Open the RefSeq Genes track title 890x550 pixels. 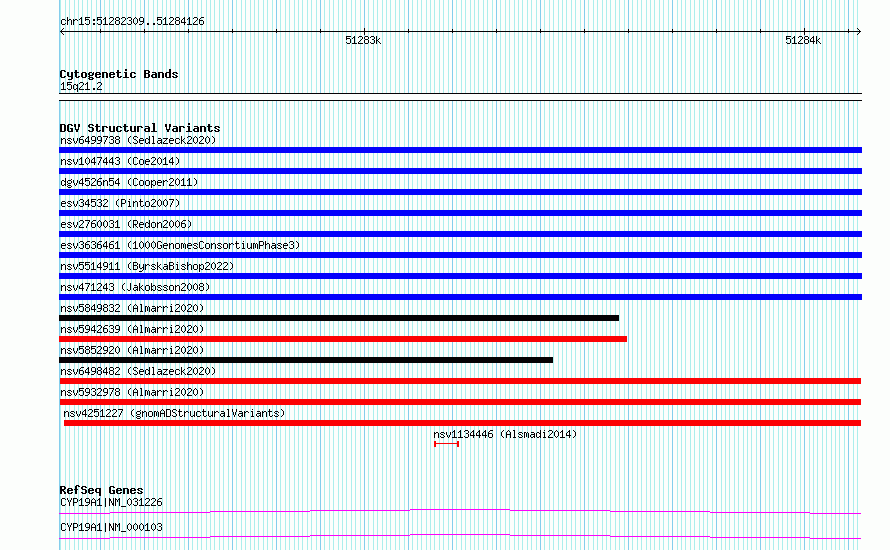[101, 490]
